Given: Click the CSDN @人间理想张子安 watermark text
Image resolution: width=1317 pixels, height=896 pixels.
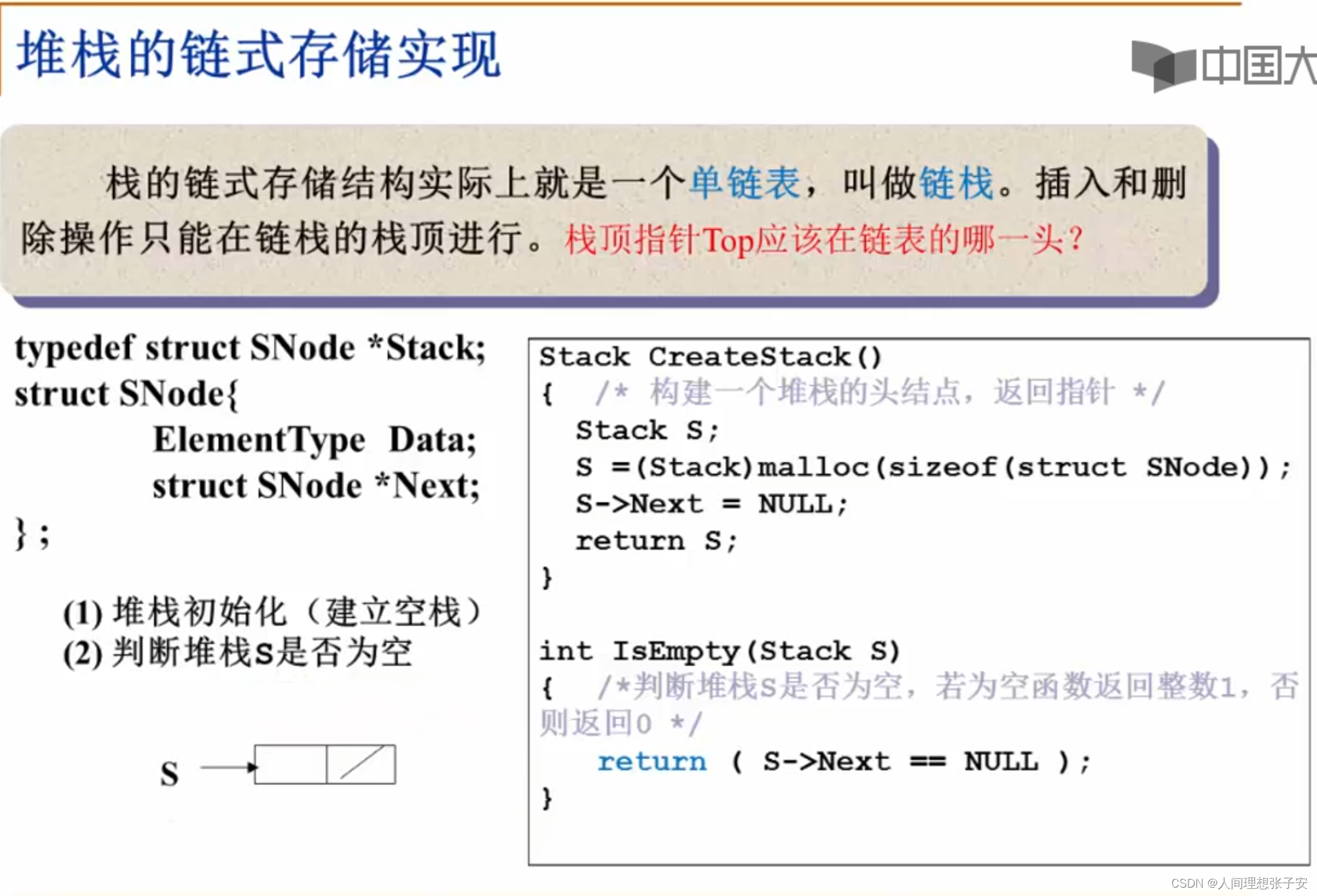Looking at the screenshot, I should coord(1239,883).
